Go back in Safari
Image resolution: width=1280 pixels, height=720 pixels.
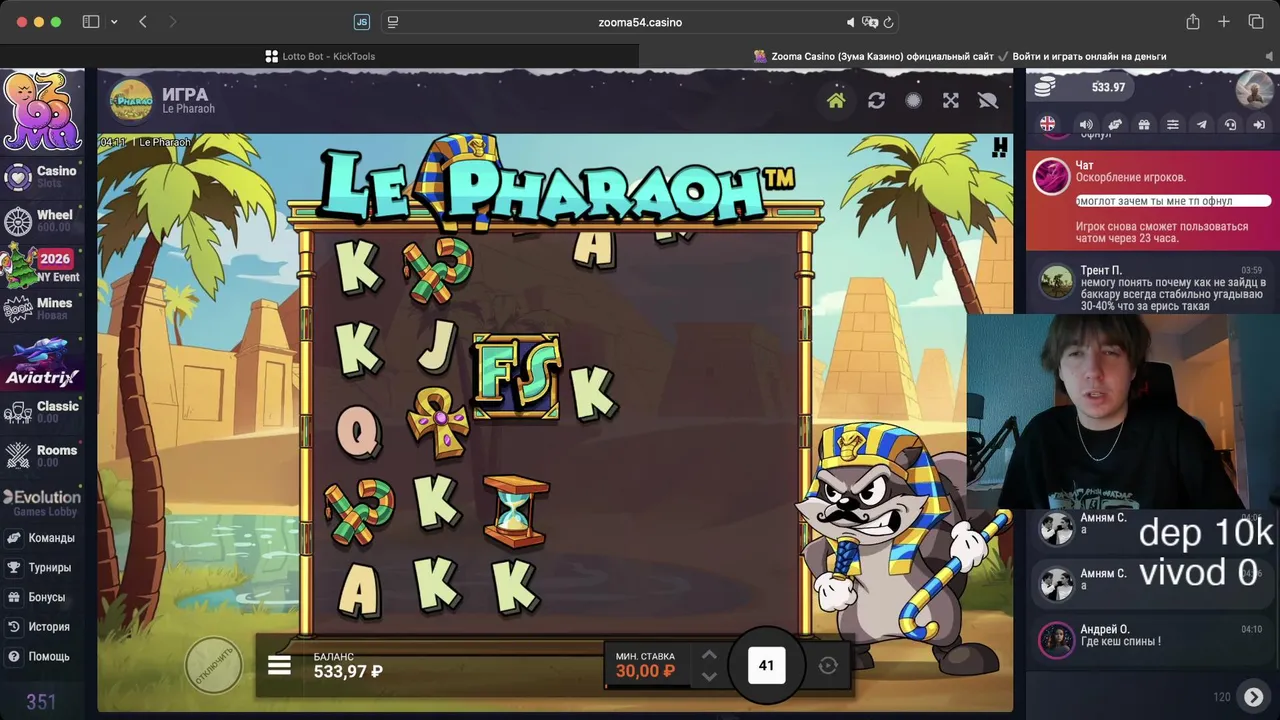coord(143,22)
